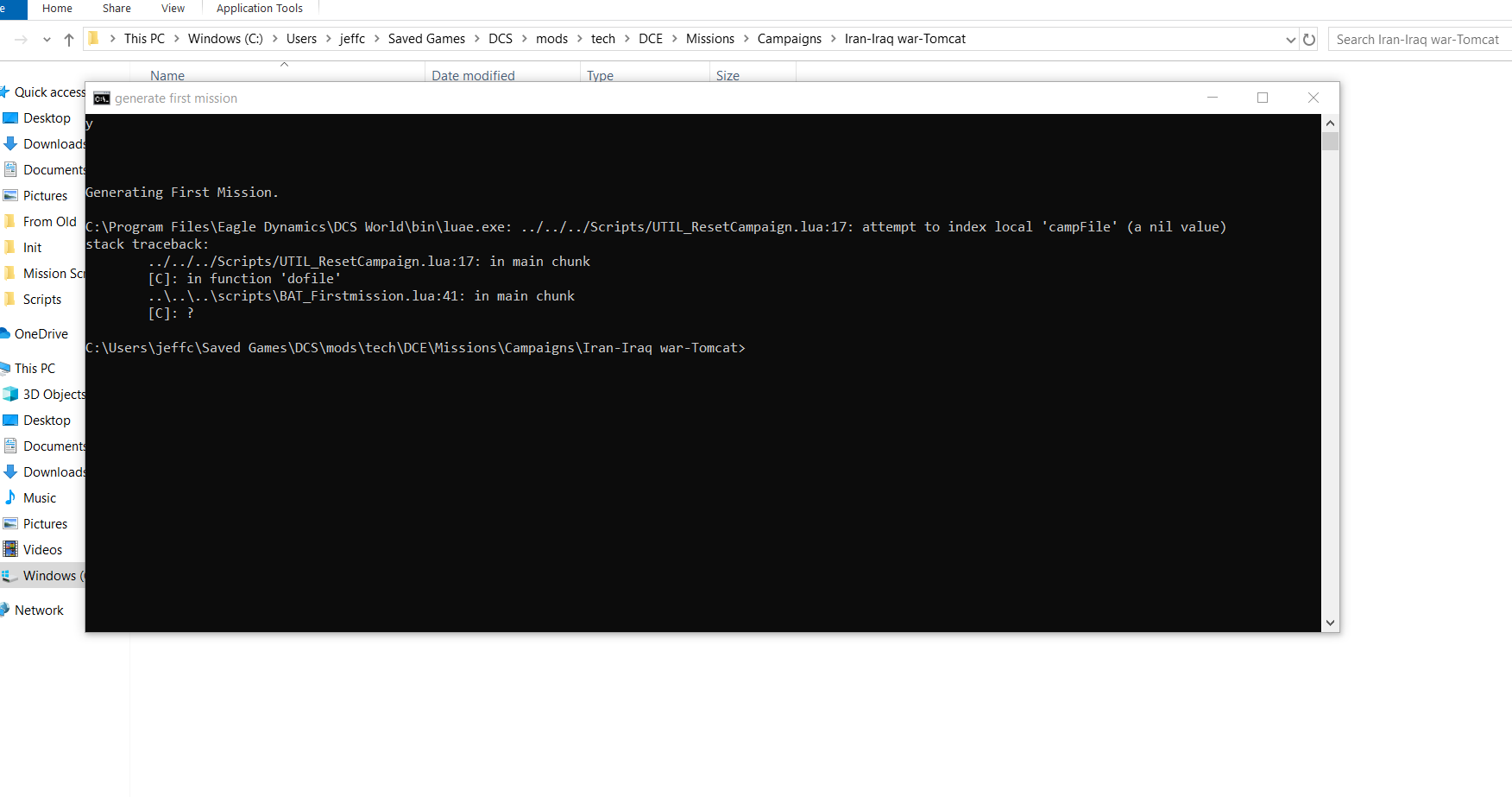The image size is (1512, 797).
Task: Close the generate first mission window
Action: pyautogui.click(x=1314, y=98)
